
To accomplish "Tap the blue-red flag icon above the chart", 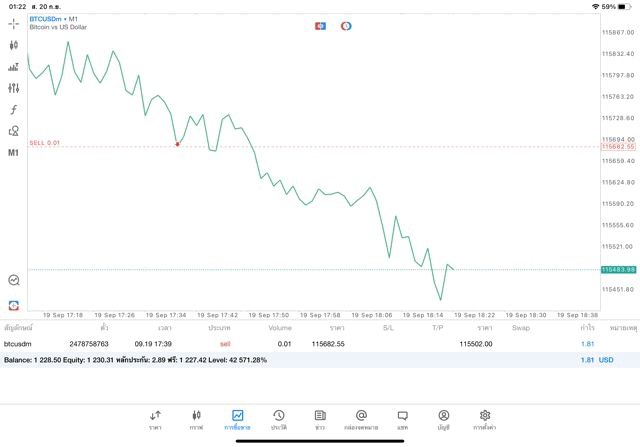I will [320, 26].
